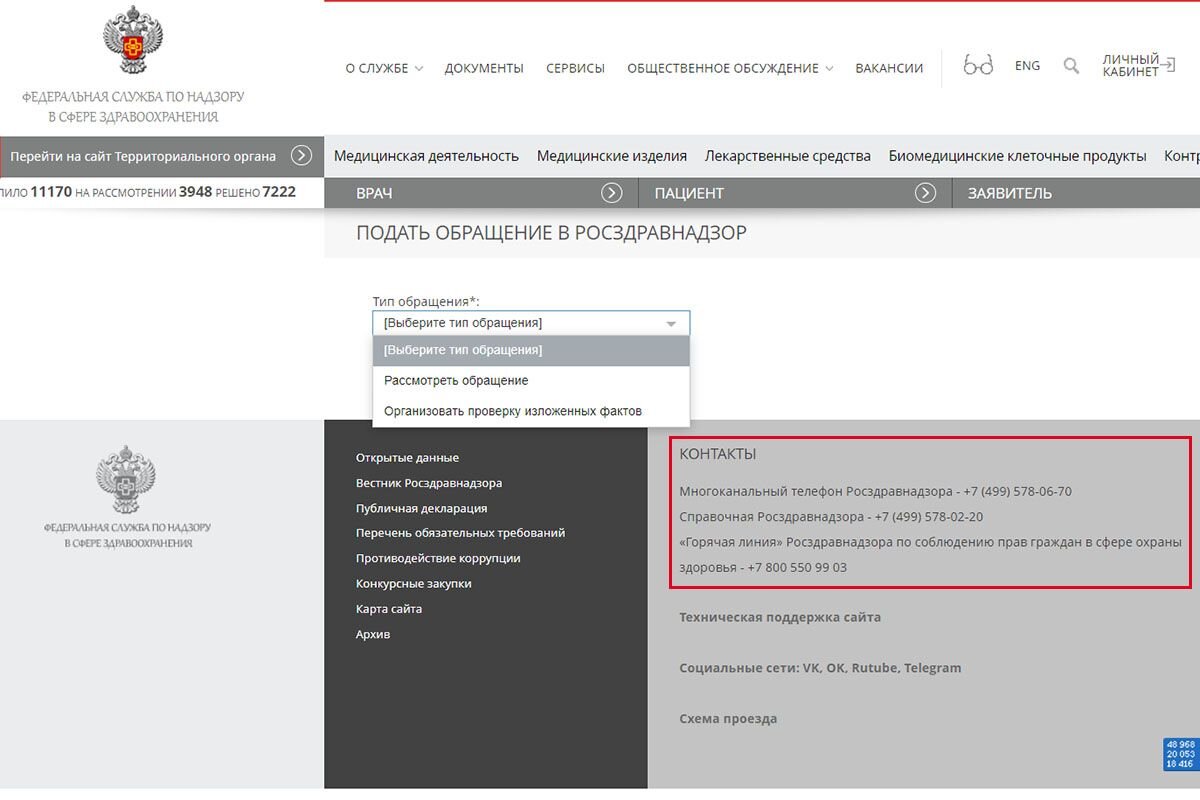Open the Схема проезда page
This screenshot has width=1200, height=800.
click(x=728, y=718)
